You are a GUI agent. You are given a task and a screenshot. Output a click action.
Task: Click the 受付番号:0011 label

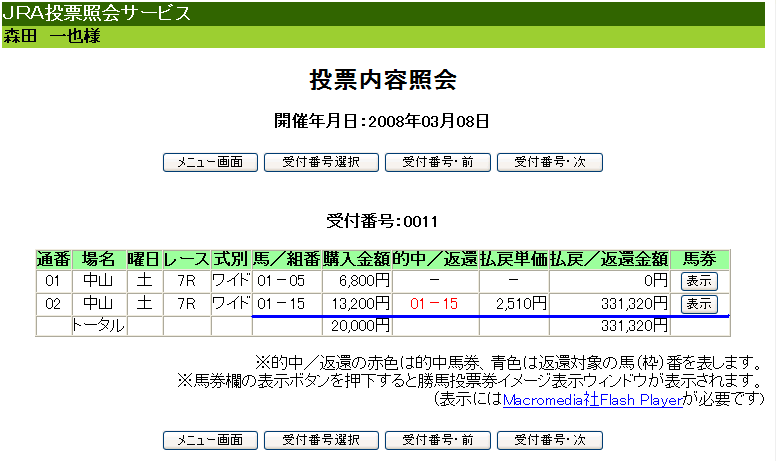[x=382, y=221]
